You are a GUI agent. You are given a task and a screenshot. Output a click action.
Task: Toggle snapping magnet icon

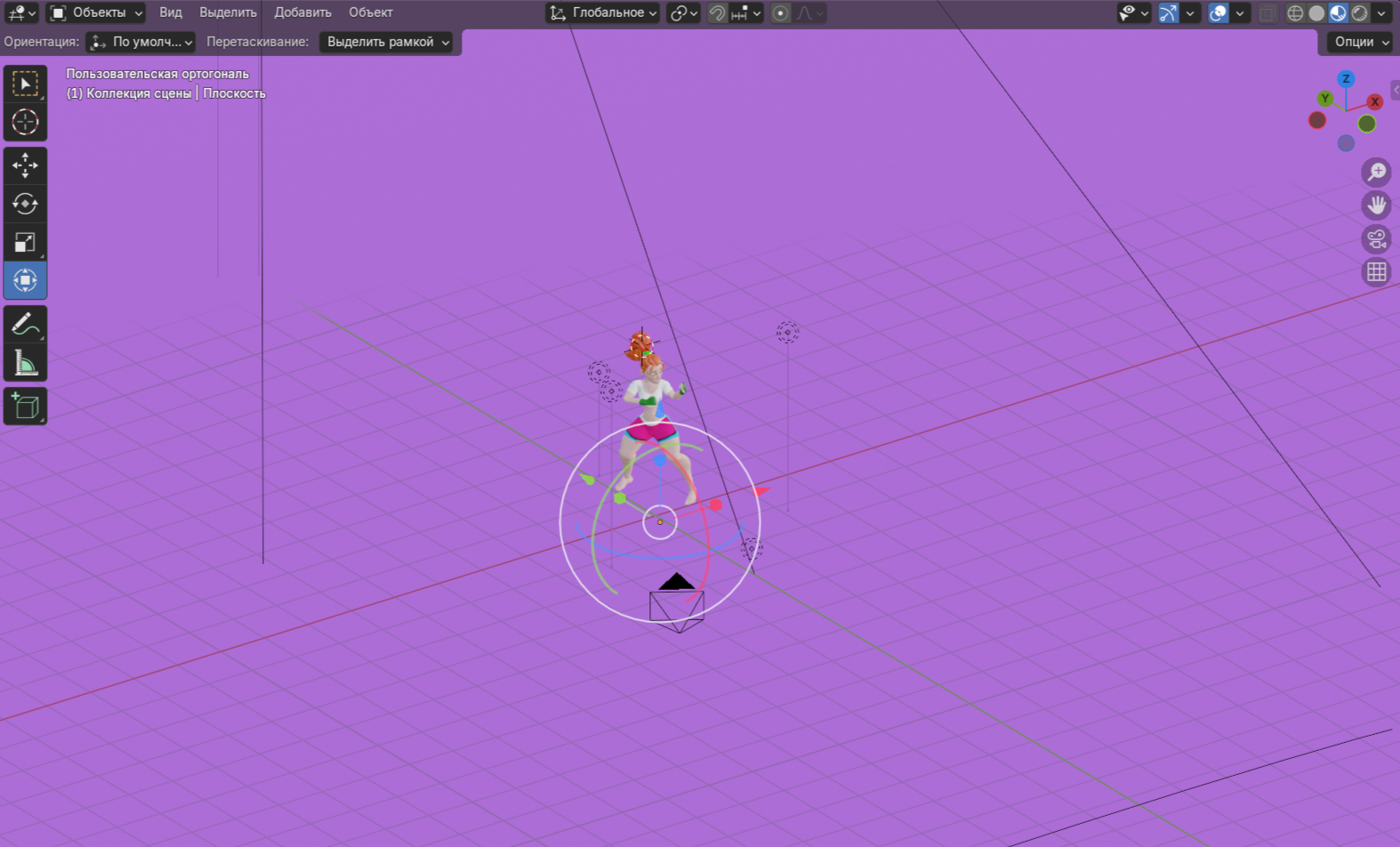(717, 13)
